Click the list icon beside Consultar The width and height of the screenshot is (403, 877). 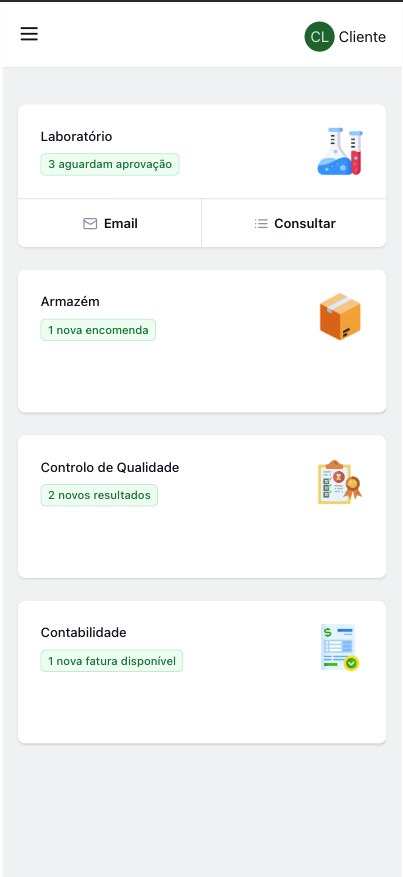(x=261, y=224)
